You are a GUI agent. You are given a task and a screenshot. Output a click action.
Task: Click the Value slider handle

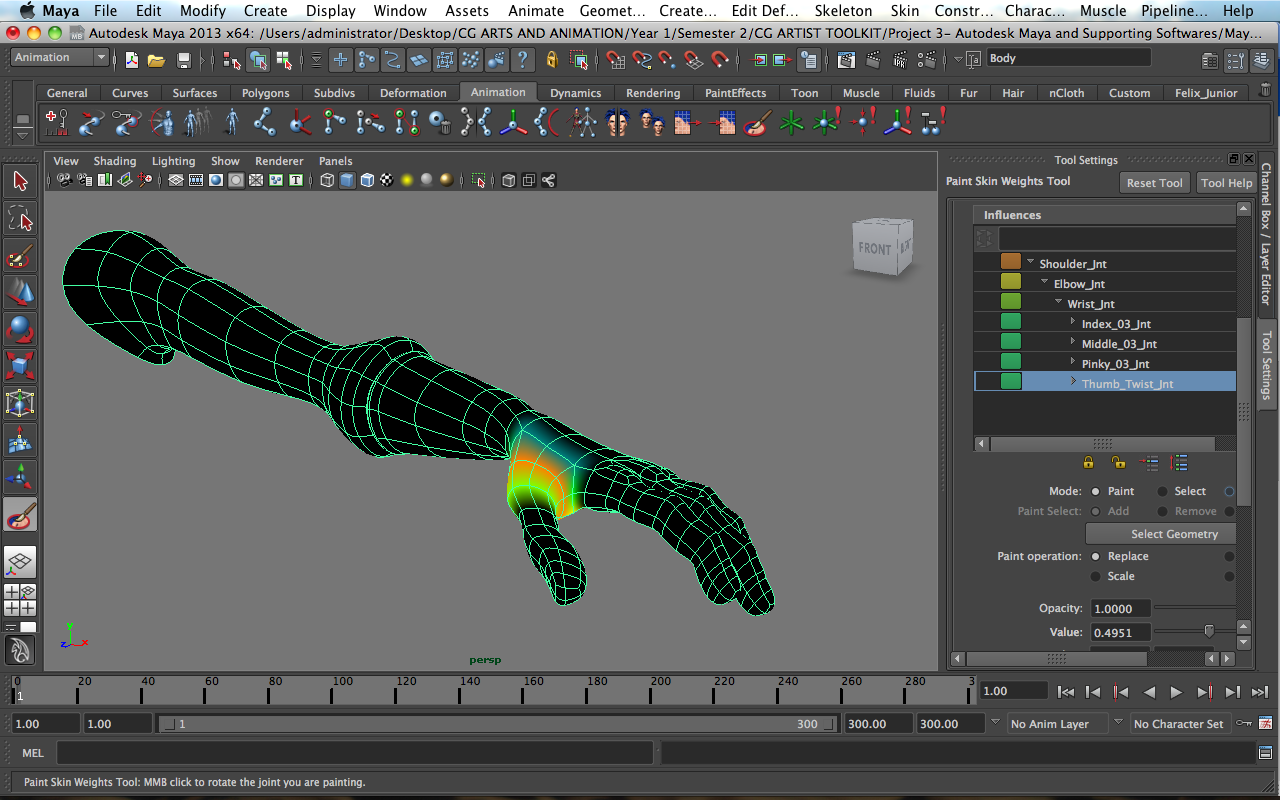[1209, 631]
